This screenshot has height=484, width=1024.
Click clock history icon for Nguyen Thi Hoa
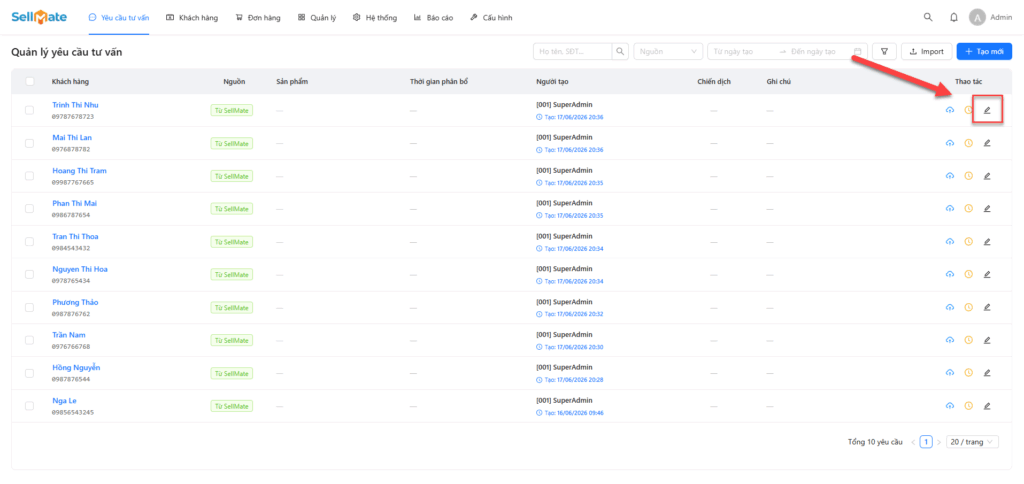[968, 274]
